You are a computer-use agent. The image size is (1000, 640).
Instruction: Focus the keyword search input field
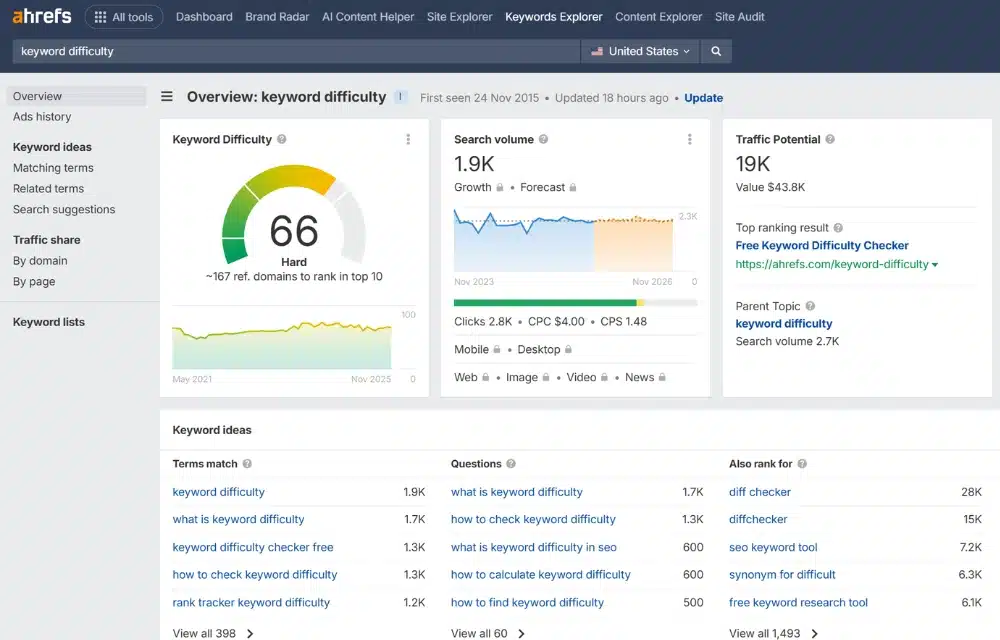point(297,51)
